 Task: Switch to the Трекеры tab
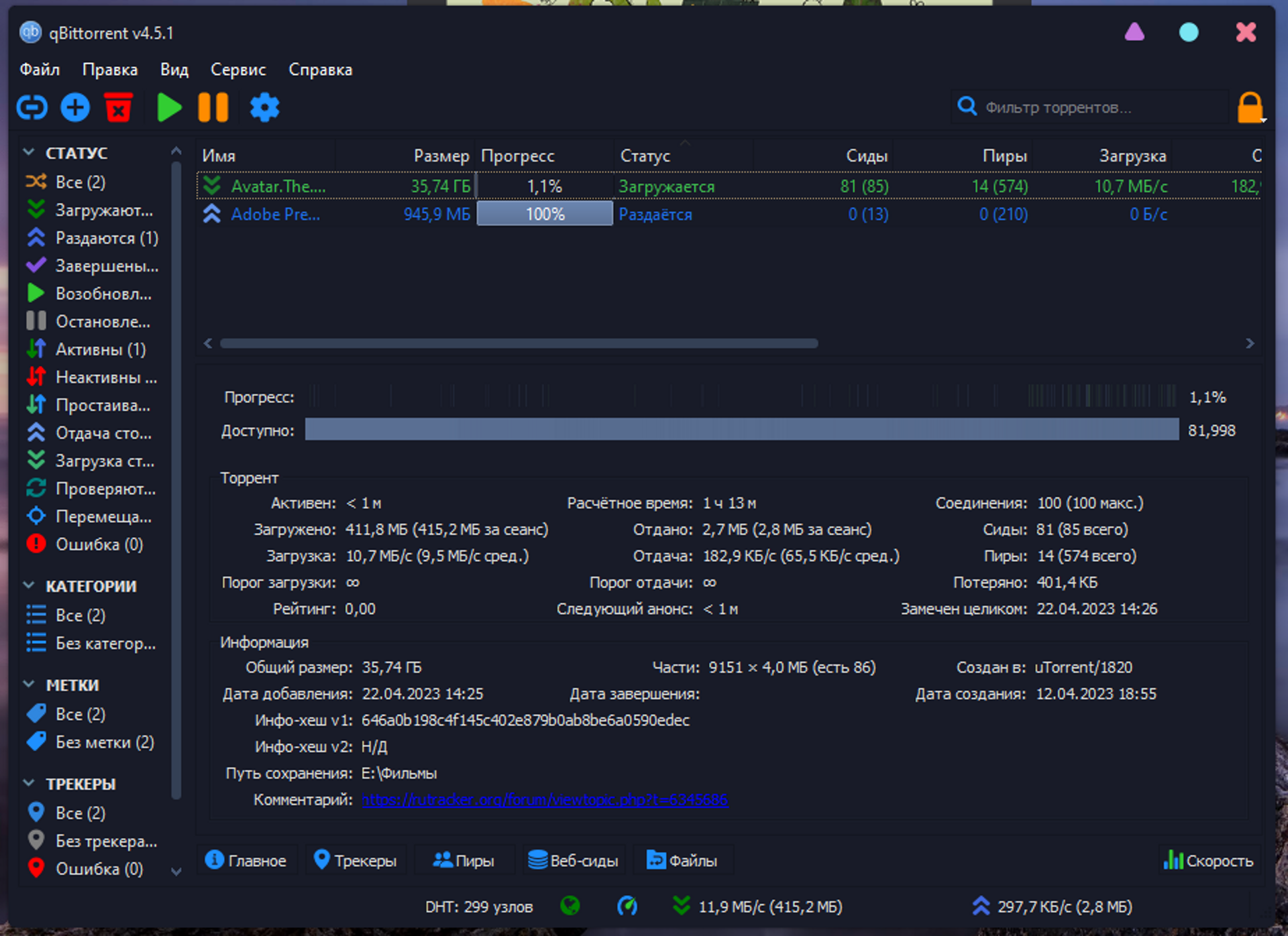point(356,860)
